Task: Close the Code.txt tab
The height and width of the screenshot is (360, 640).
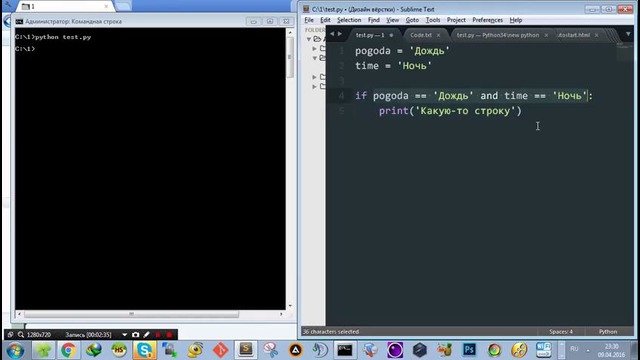Action: 438,36
